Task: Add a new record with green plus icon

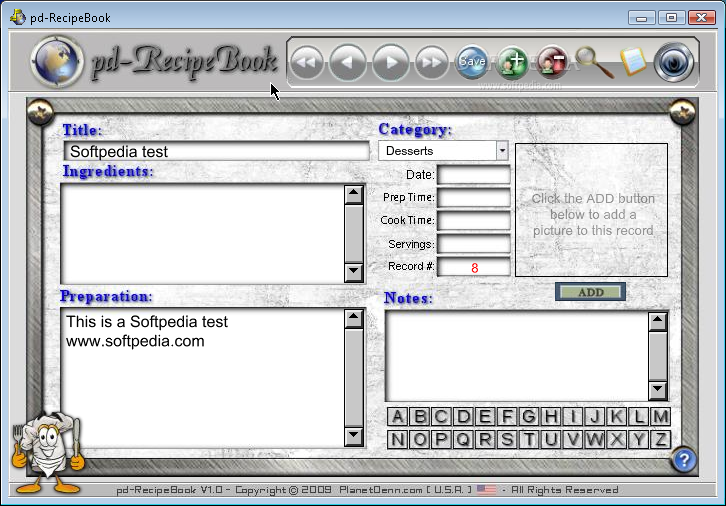Action: click(512, 62)
